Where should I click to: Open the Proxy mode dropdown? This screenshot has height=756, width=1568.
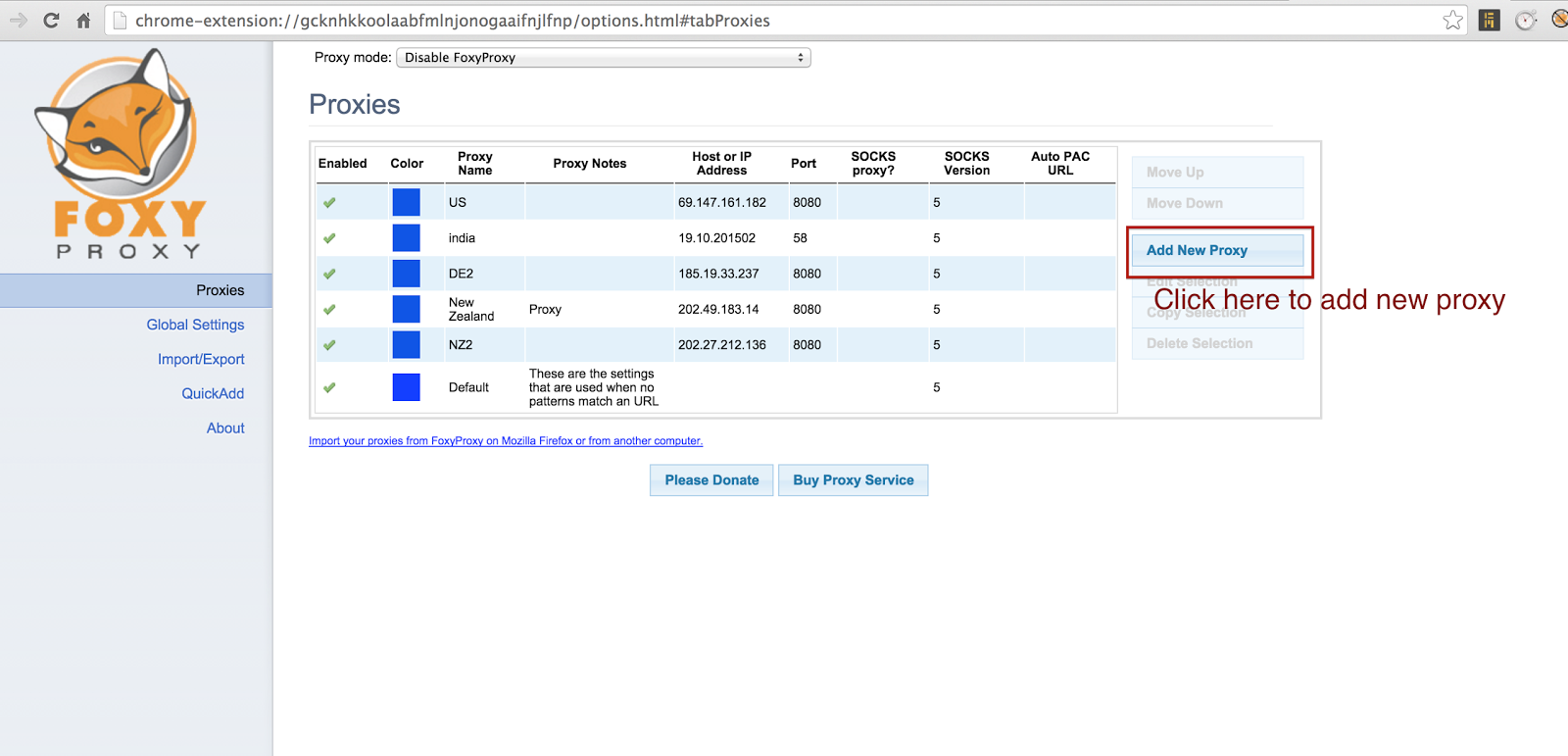pyautogui.click(x=603, y=58)
